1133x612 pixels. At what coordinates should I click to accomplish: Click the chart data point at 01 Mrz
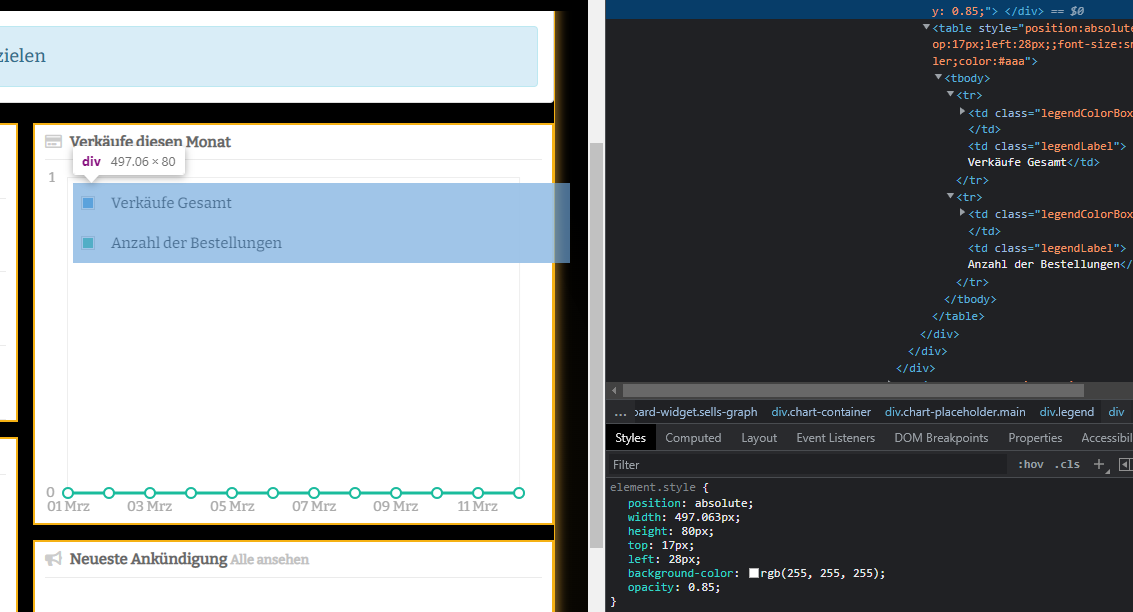[68, 493]
